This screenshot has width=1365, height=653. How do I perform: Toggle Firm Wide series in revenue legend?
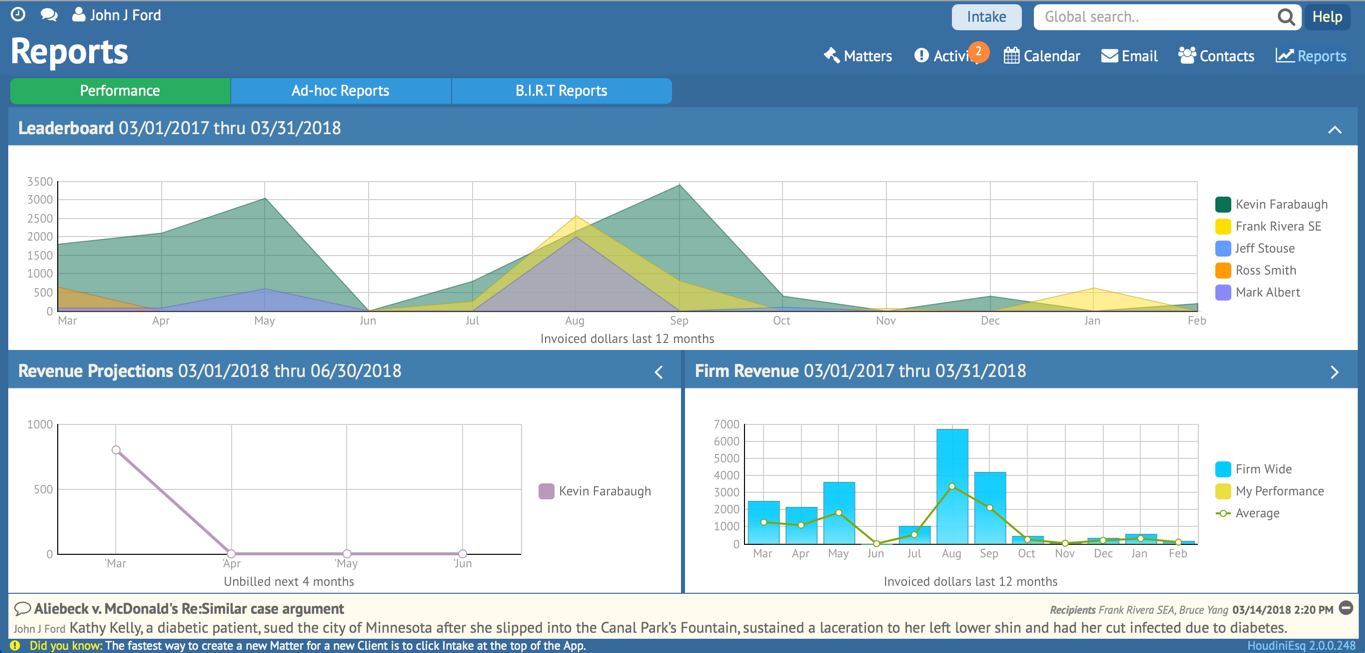point(1253,469)
